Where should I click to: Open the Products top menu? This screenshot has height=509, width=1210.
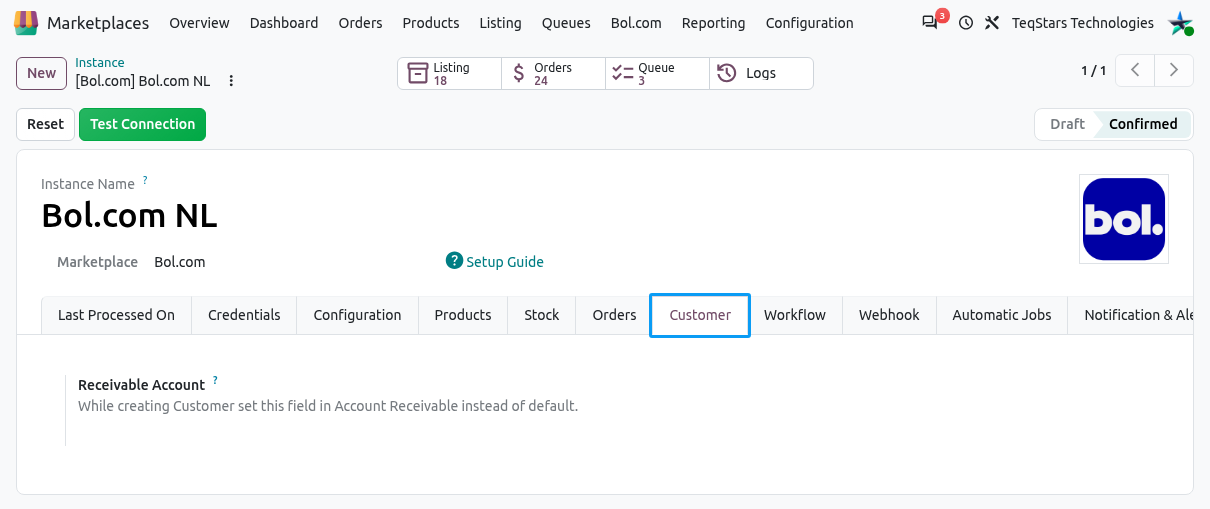[431, 23]
